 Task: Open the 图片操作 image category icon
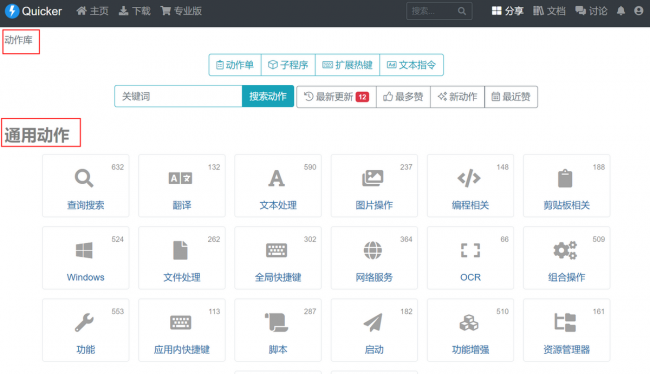(373, 178)
